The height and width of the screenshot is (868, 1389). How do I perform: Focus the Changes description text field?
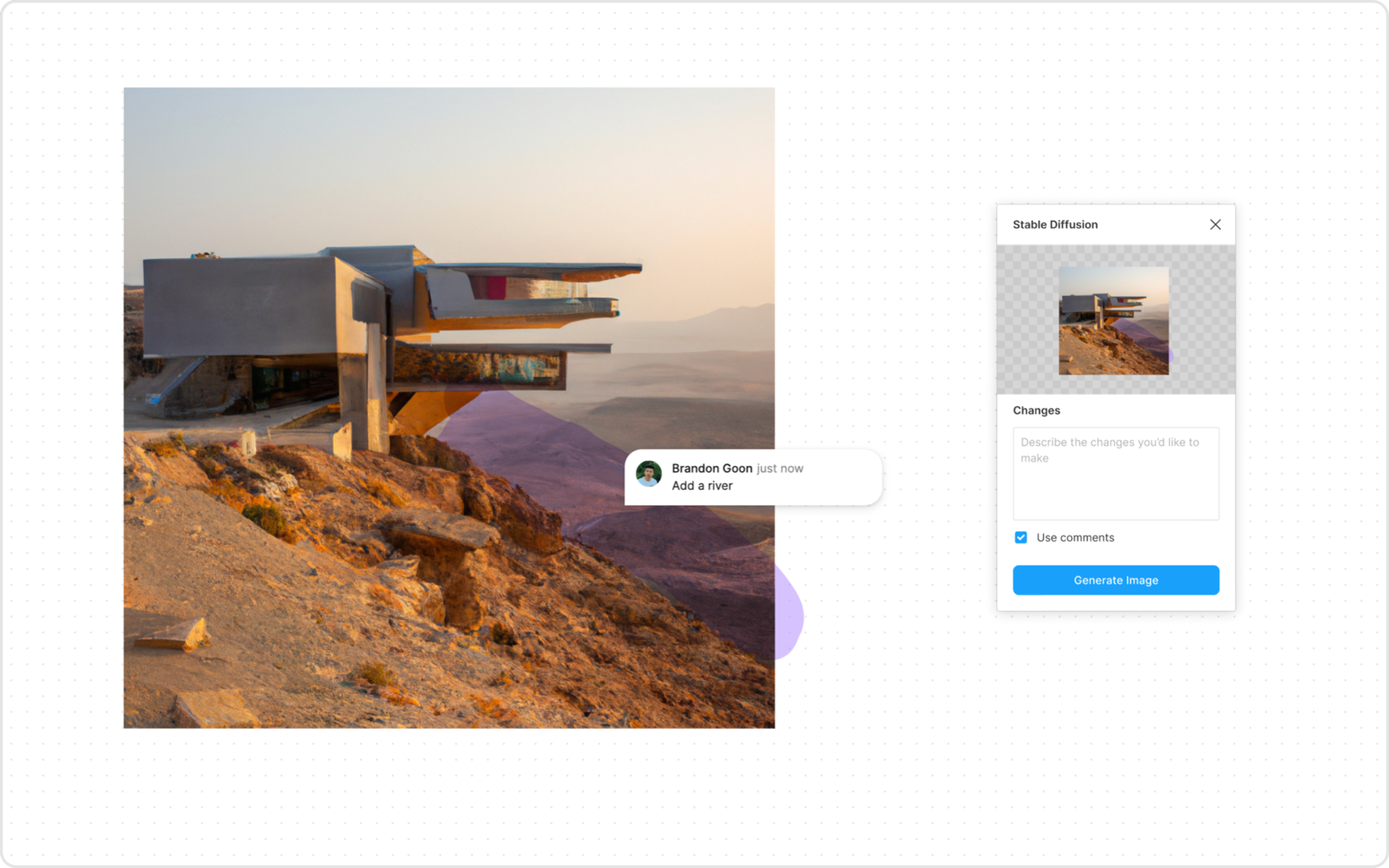[x=1116, y=474]
